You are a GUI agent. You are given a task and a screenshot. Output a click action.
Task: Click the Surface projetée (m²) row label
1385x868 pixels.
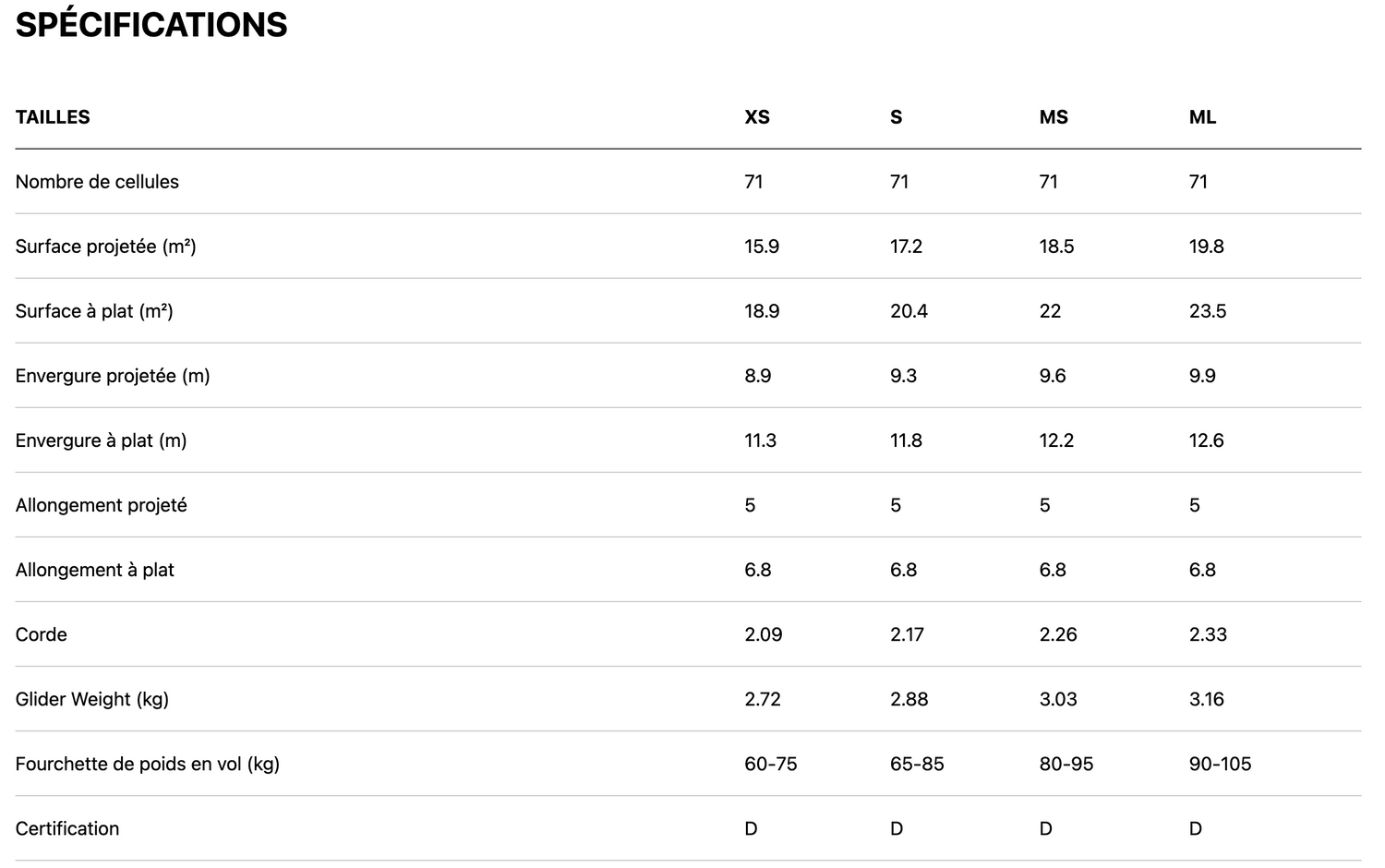pyautogui.click(x=105, y=247)
